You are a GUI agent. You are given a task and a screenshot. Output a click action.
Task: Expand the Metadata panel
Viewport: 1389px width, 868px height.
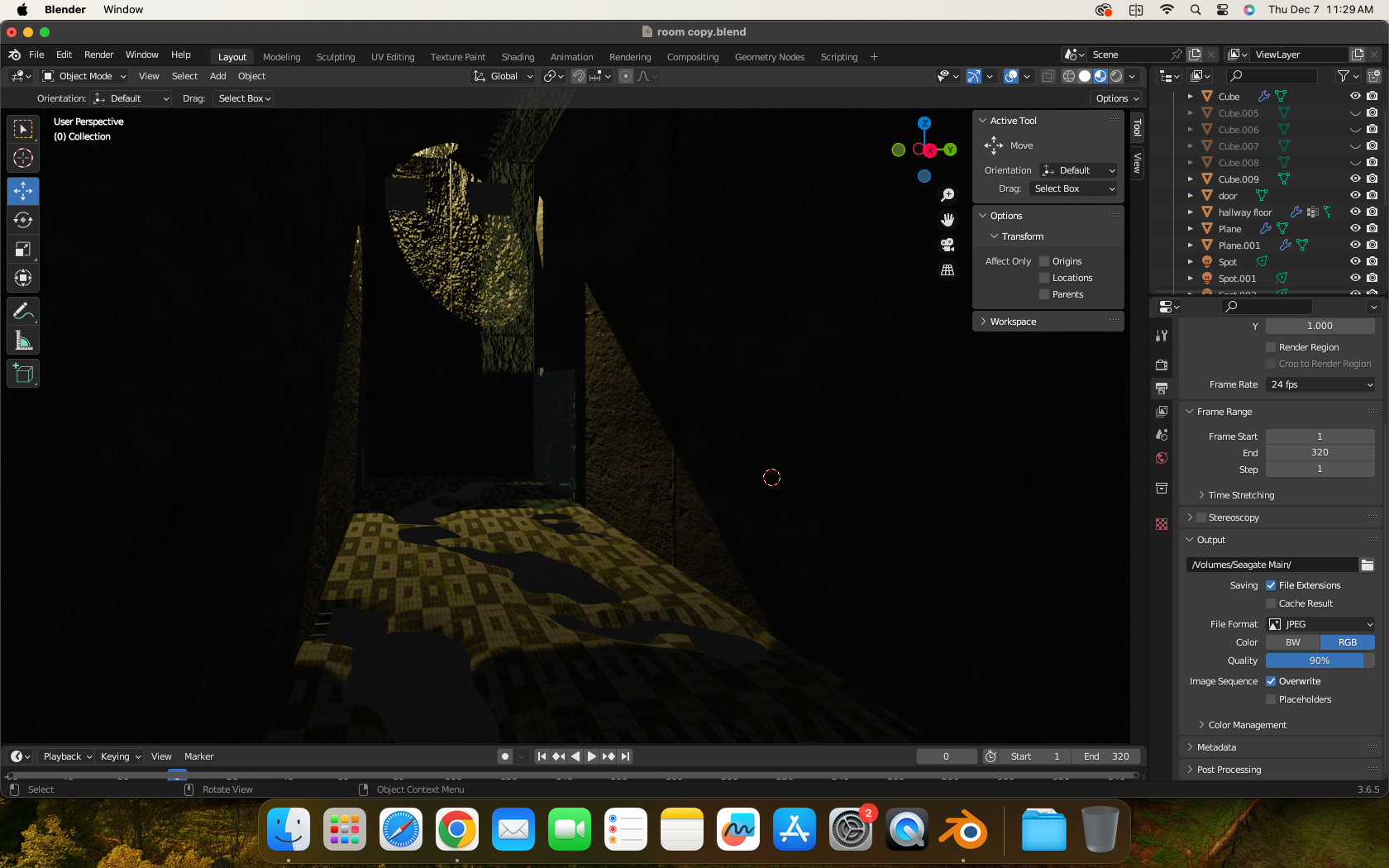[1215, 747]
